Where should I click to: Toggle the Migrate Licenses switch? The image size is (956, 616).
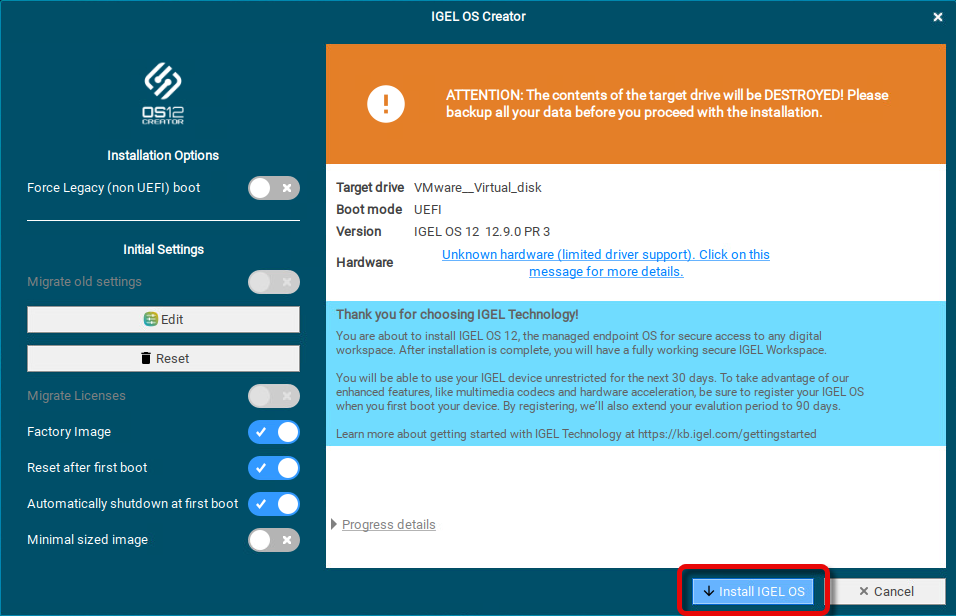[x=274, y=396]
